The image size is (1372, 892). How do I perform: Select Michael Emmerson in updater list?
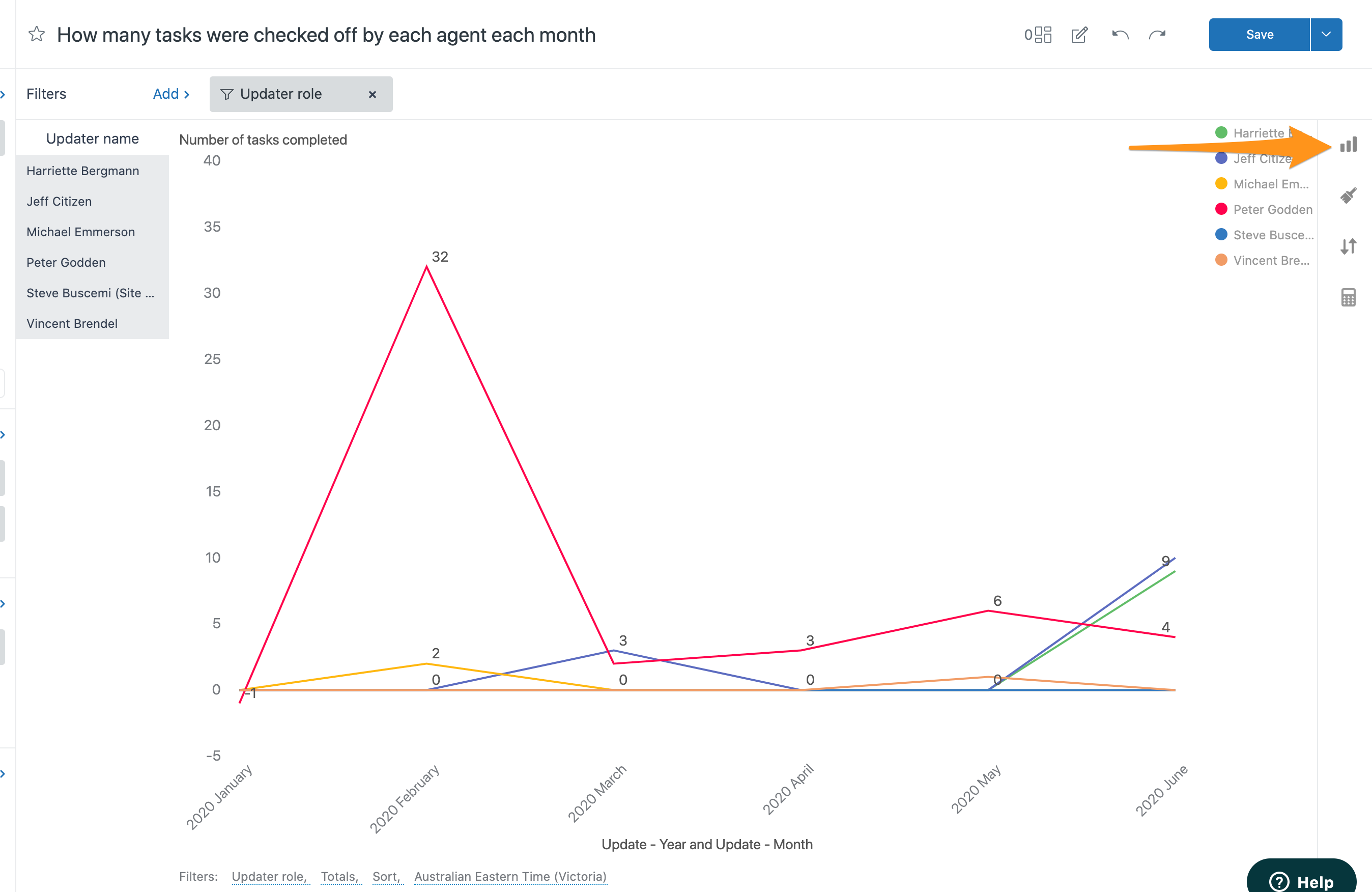(92, 232)
